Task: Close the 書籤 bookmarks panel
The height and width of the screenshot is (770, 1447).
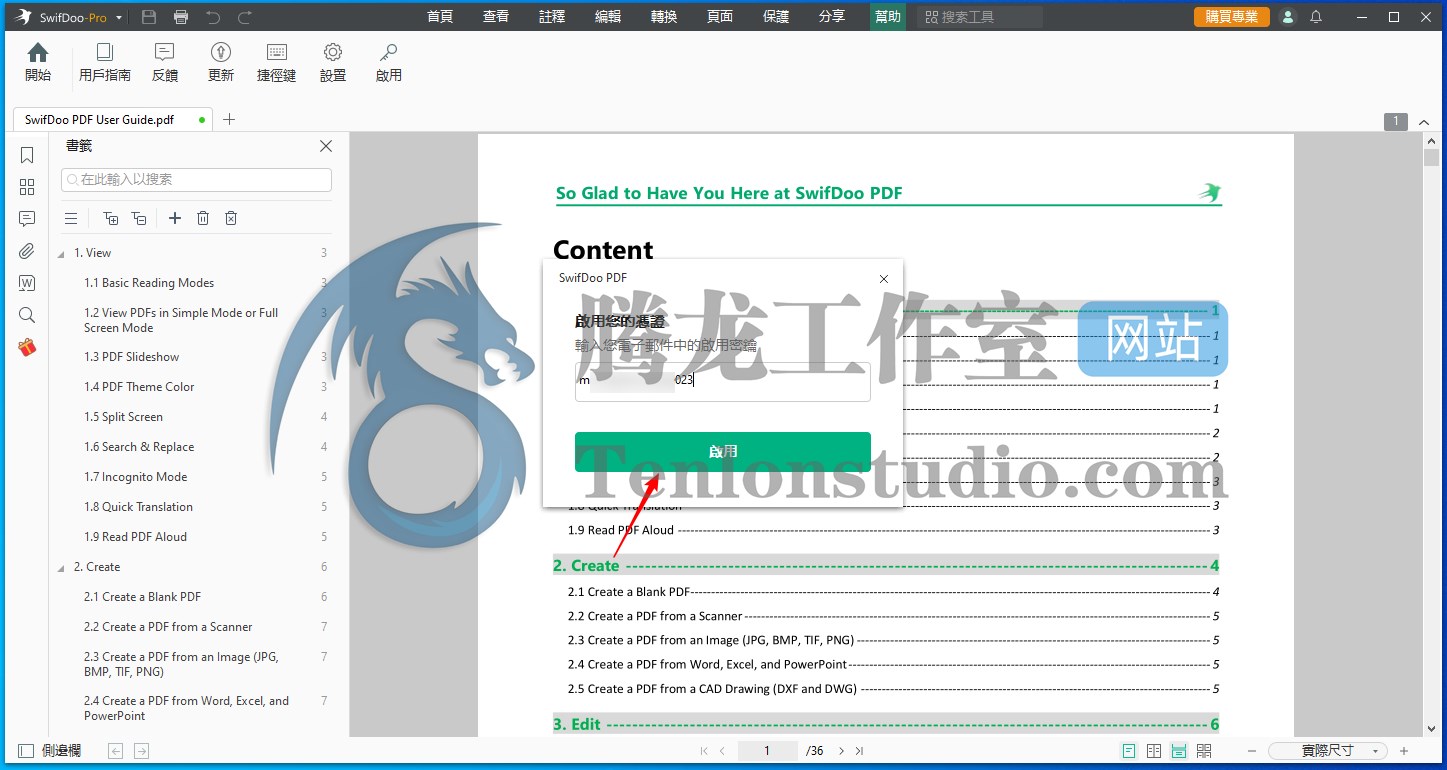Action: click(326, 146)
